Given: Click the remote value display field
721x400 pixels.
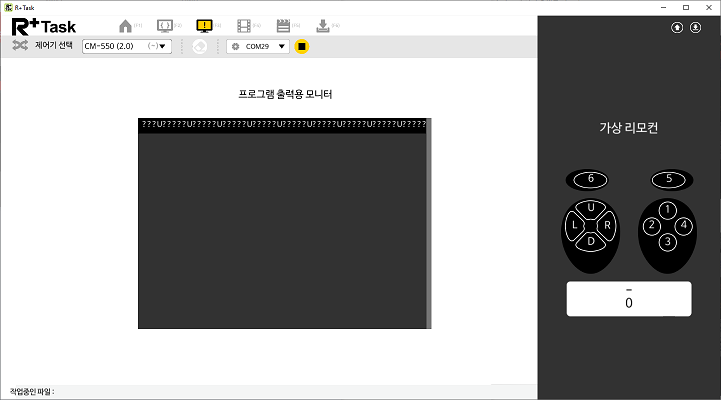Looking at the screenshot, I should (x=628, y=299).
